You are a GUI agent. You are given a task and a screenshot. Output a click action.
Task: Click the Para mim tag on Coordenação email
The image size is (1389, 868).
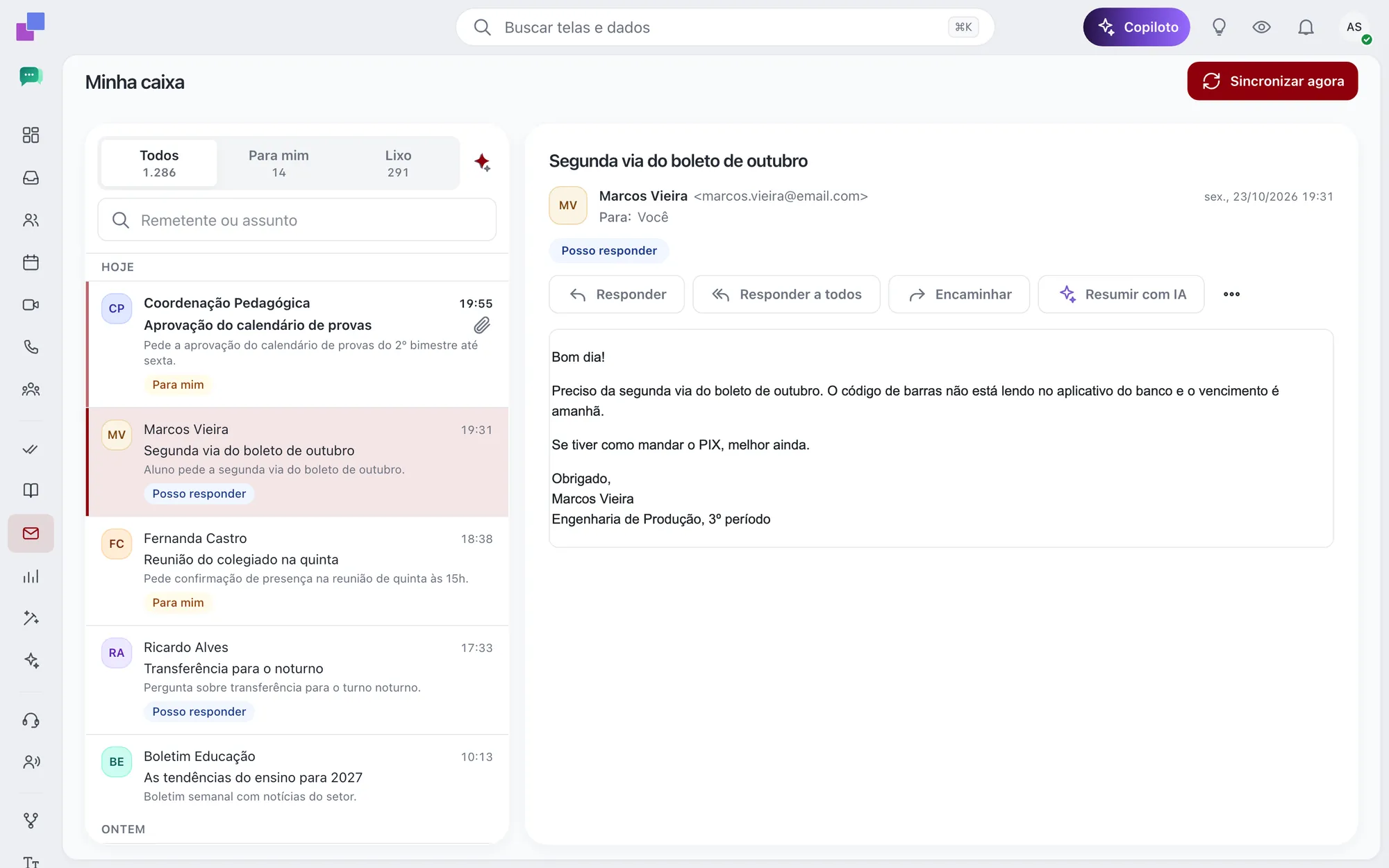tap(178, 385)
